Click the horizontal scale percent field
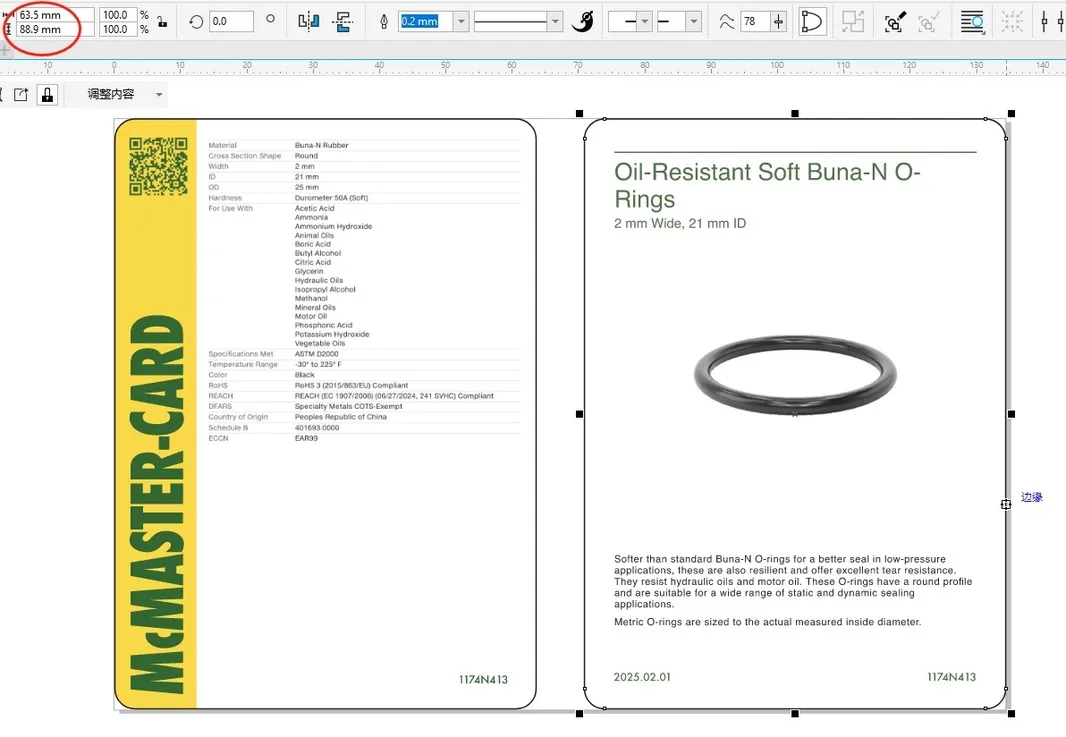The height and width of the screenshot is (737, 1066). pyautogui.click(x=117, y=14)
